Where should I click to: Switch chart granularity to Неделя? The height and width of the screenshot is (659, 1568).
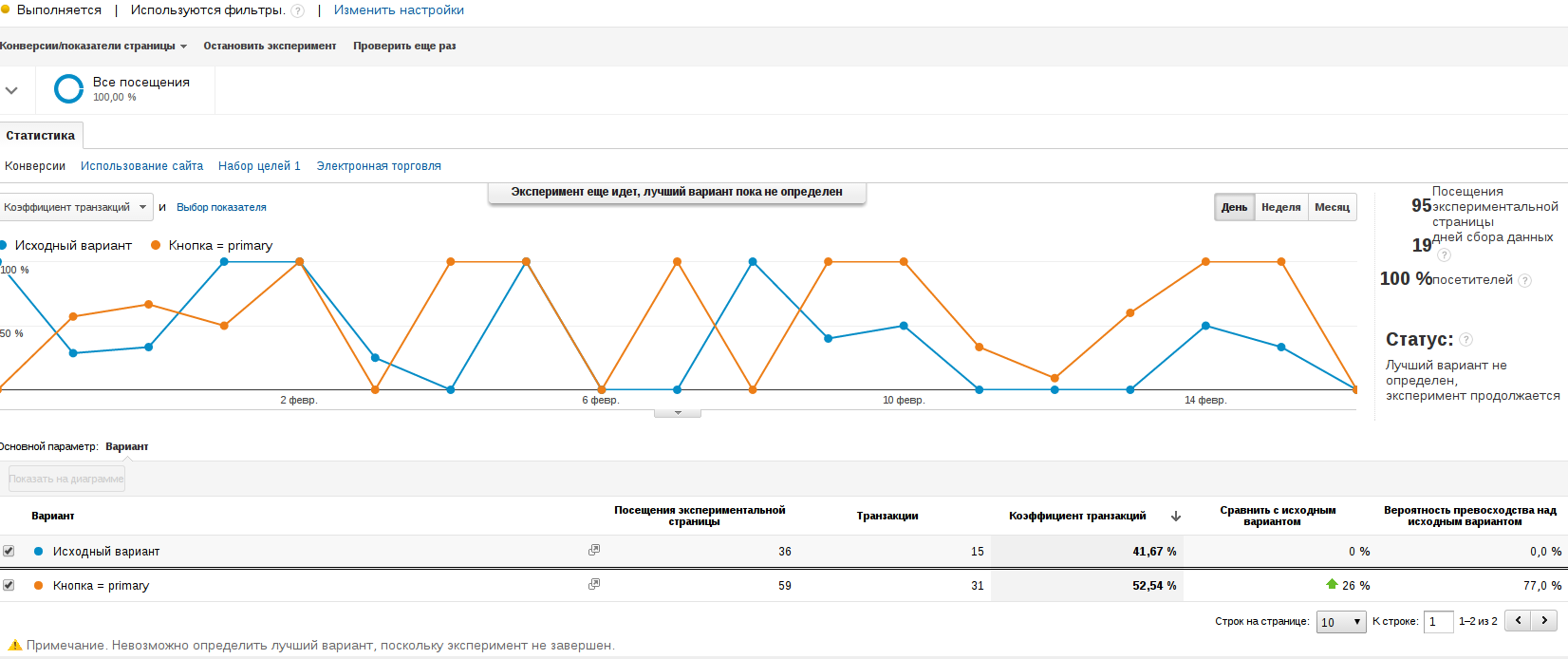pyautogui.click(x=1280, y=207)
